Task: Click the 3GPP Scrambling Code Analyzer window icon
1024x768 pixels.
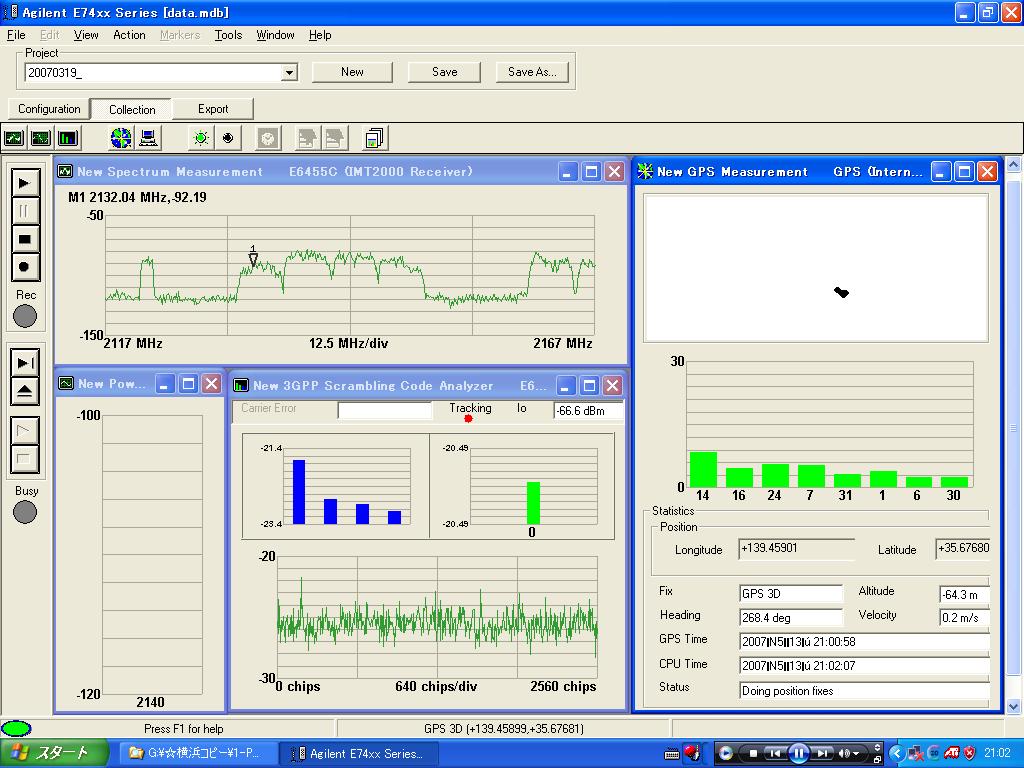Action: coord(241,385)
